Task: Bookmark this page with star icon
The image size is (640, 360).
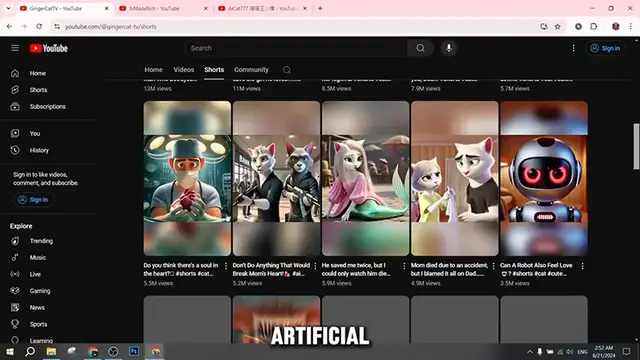Action: pos(558,27)
